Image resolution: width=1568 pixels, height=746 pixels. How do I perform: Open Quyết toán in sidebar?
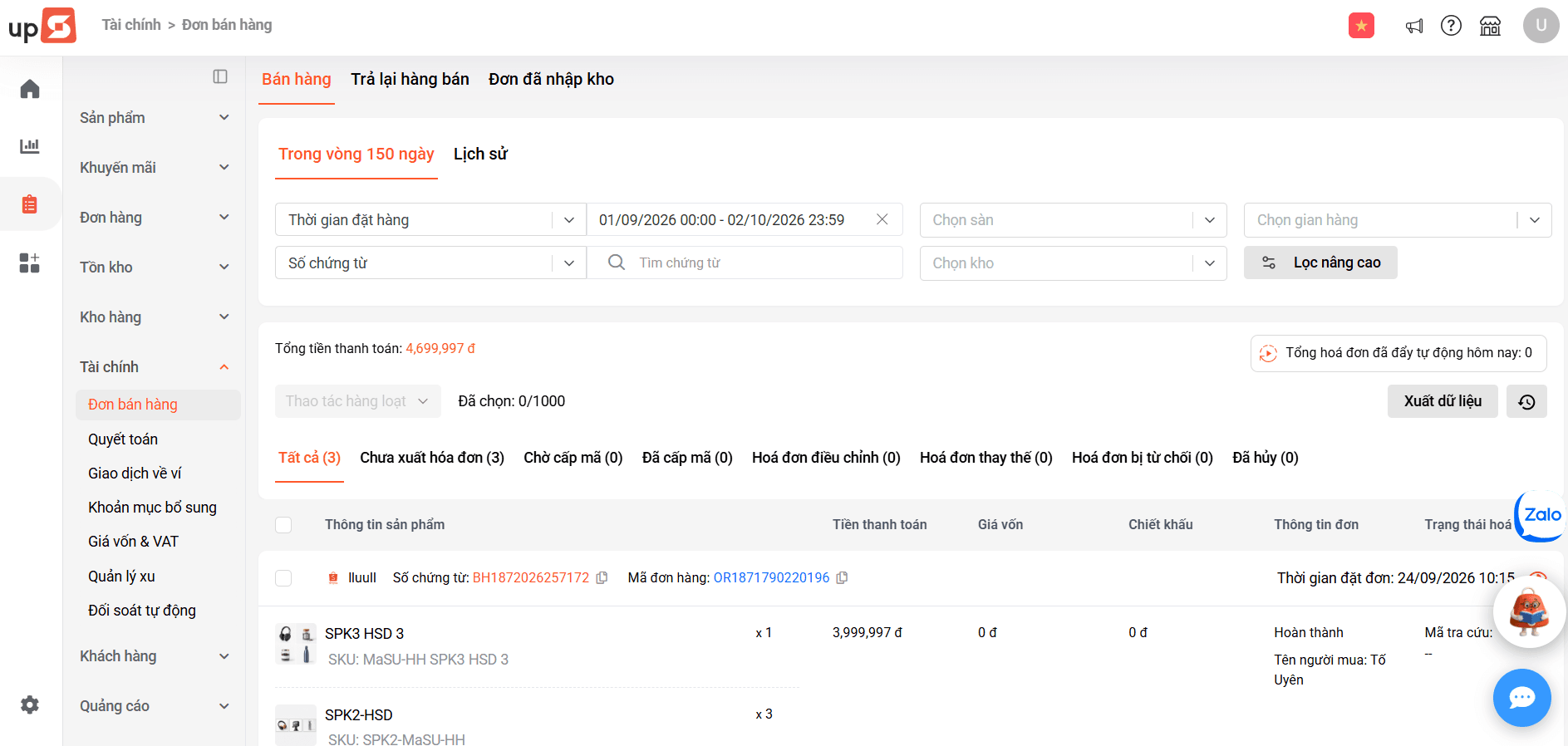click(123, 439)
